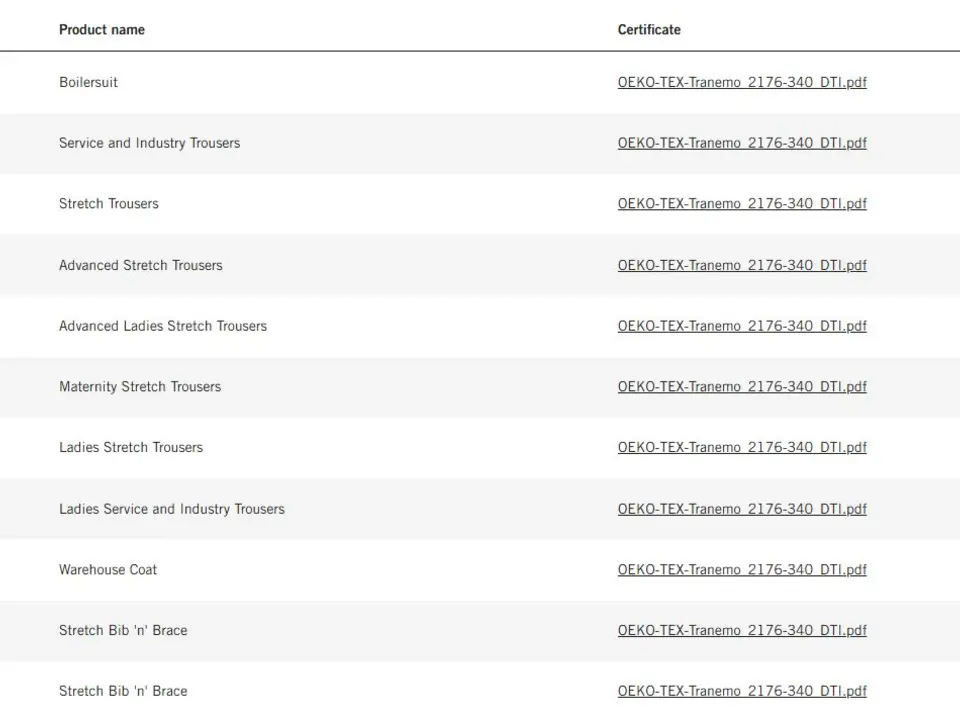Open the Stretch Trousers certificate PDF link
This screenshot has width=960, height=720.
(x=742, y=203)
